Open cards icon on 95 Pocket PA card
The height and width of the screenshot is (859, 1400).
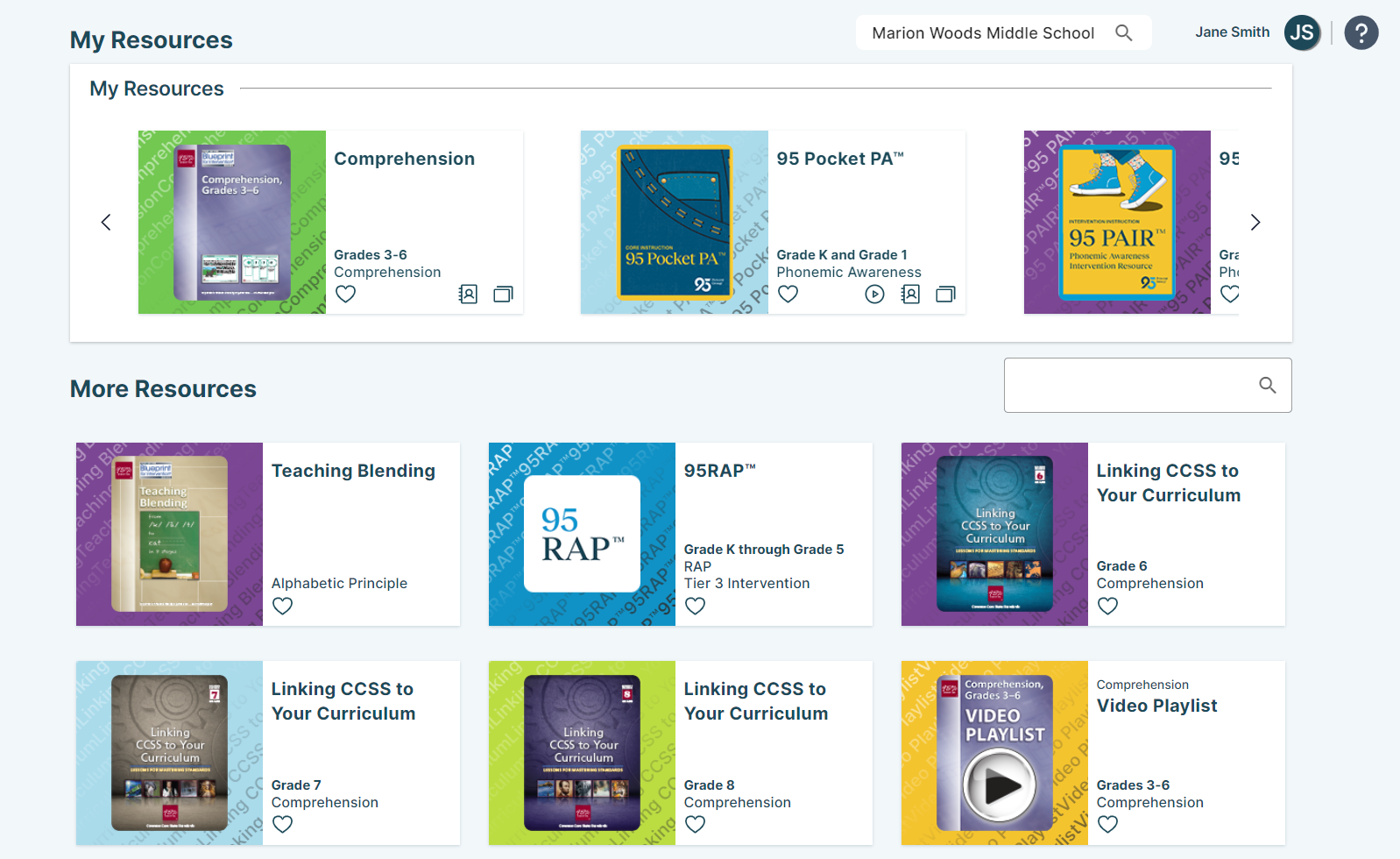tap(945, 295)
